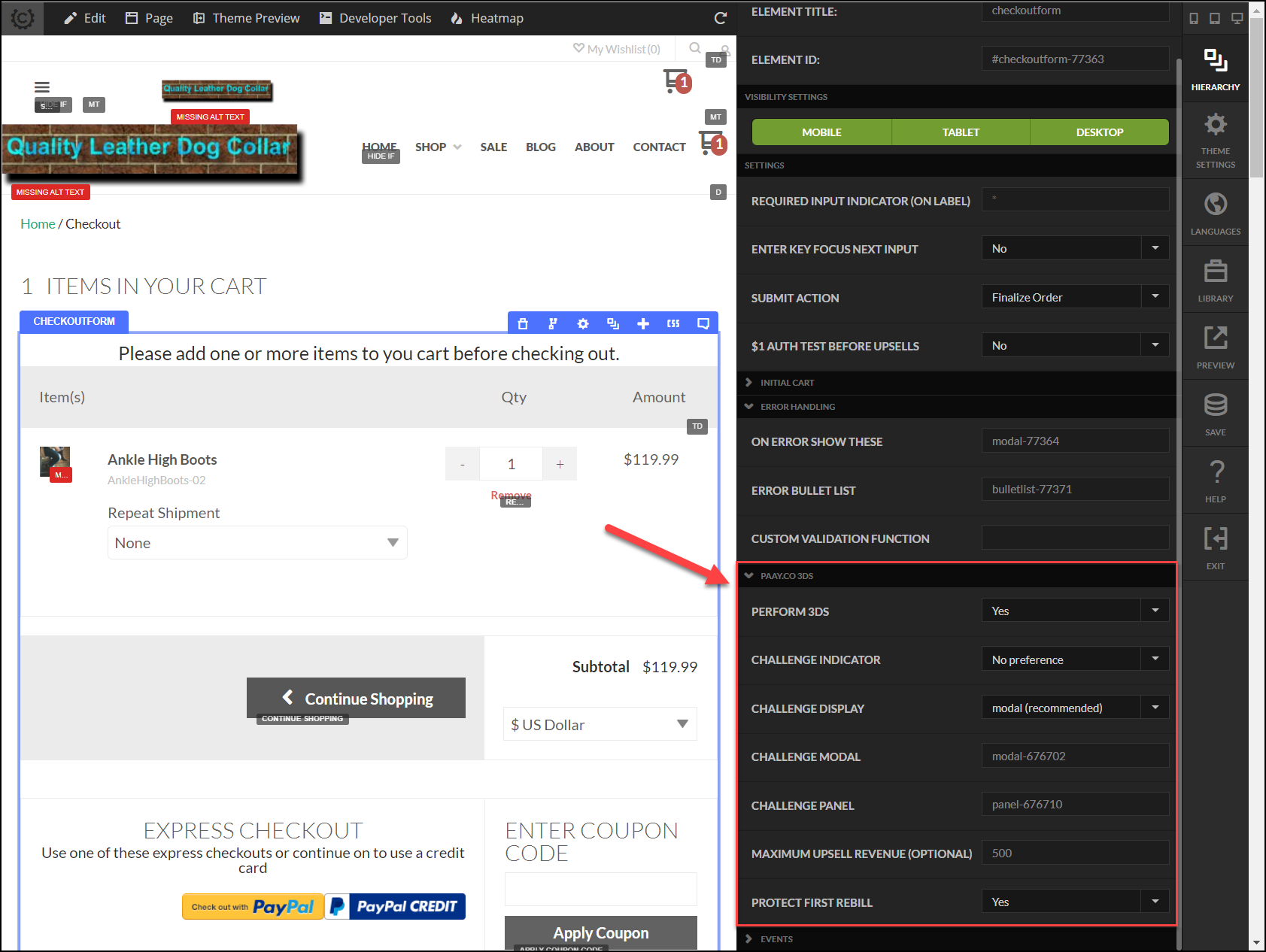
Task: Open the Theme Preview menu
Action: pyautogui.click(x=247, y=18)
